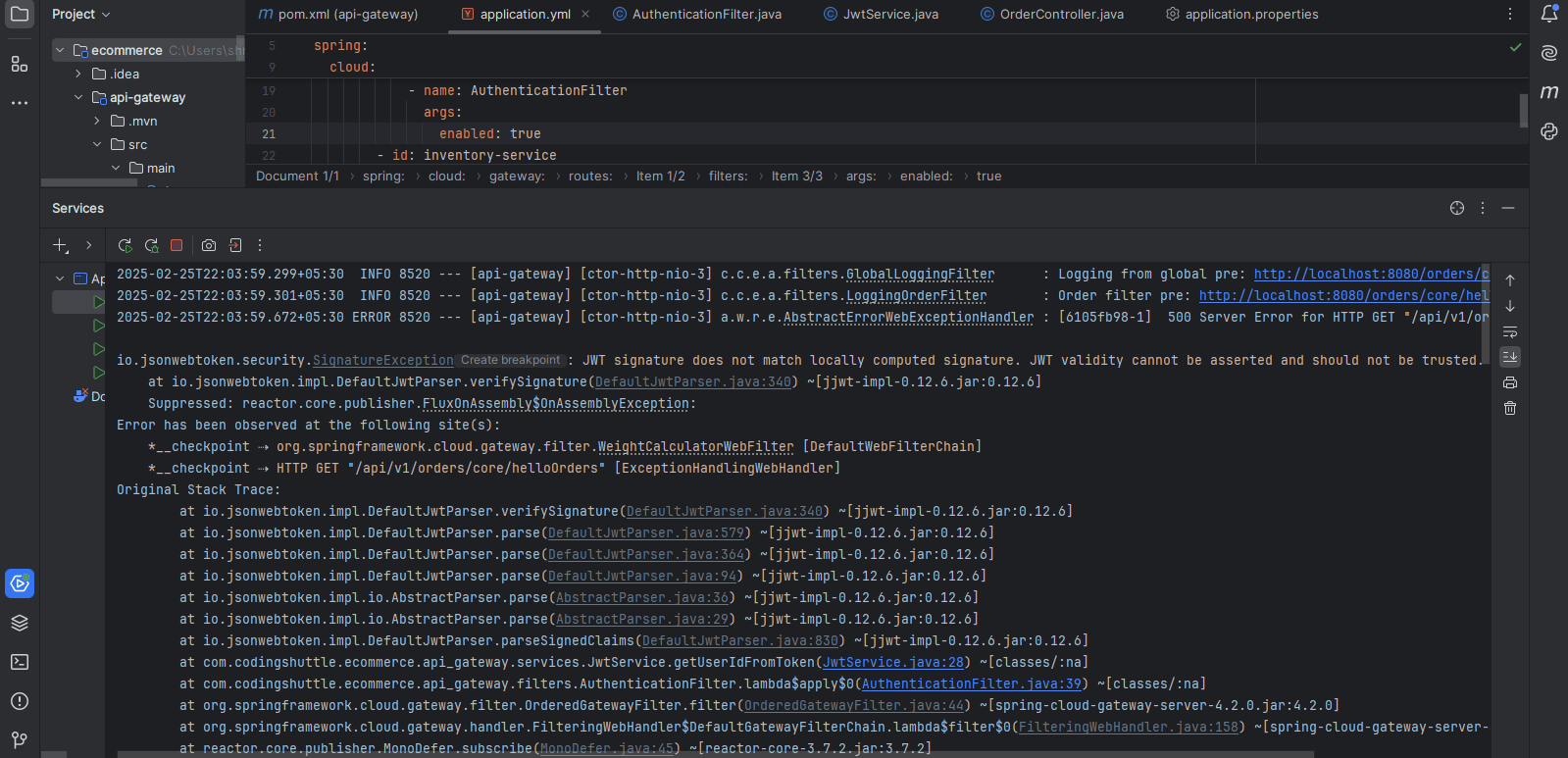Open AuthenticationFilter.java:39 stack trace link
This screenshot has width=1568, height=758.
click(x=972, y=684)
